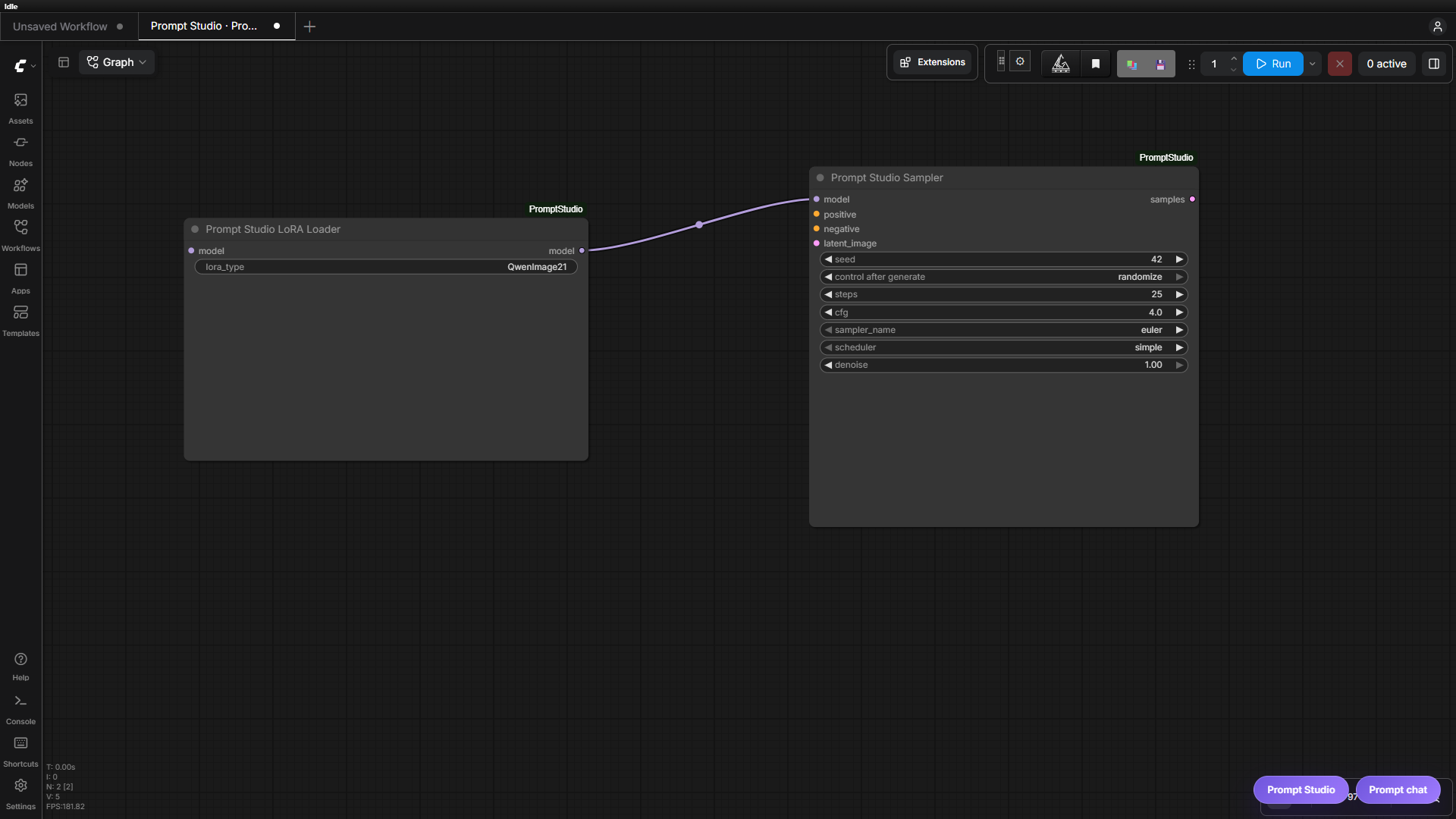Switch to the Unsaved Workflow tab
Image resolution: width=1456 pixels, height=819 pixels.
pyautogui.click(x=68, y=27)
